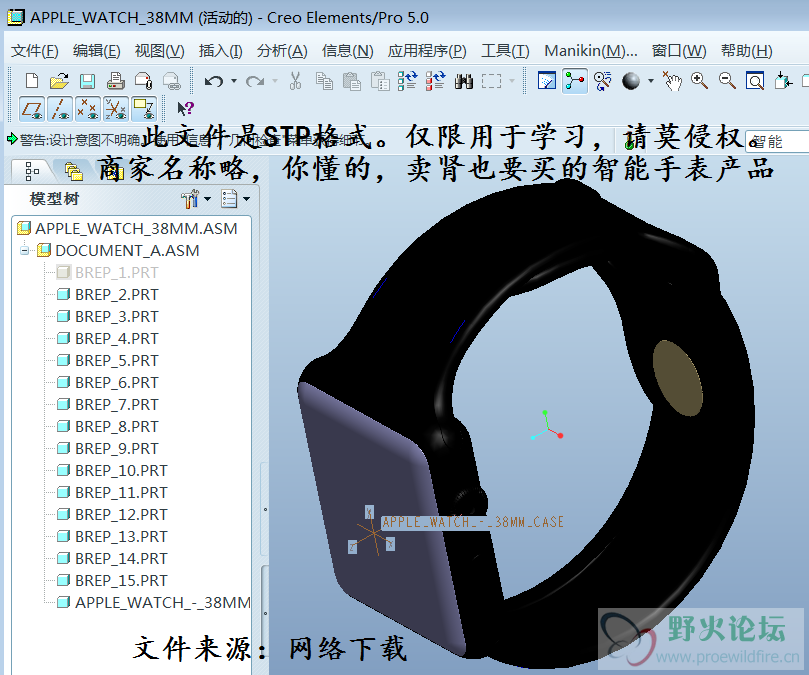
Task: Open the 分析(A) menu
Action: 282,51
